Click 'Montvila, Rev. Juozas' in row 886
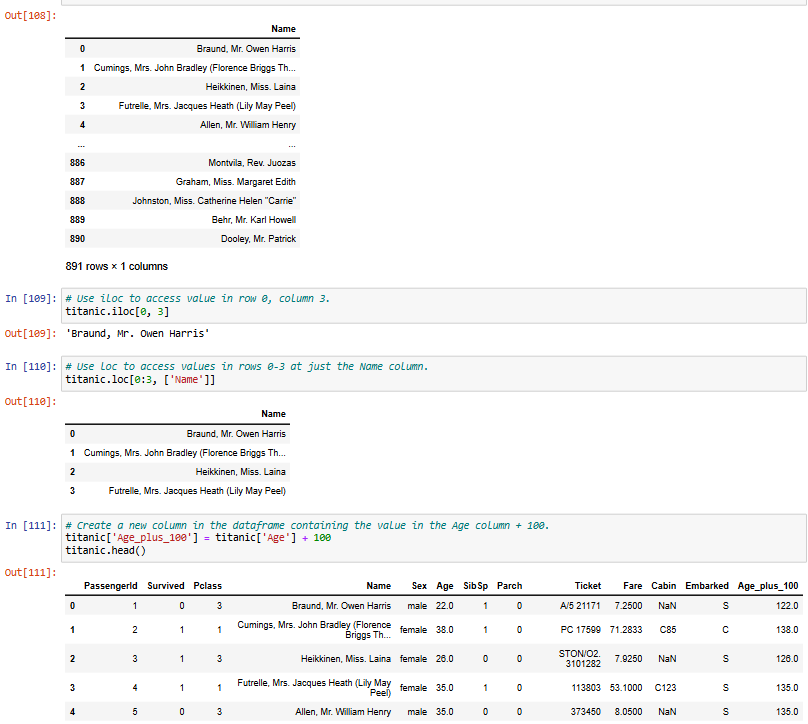The height and width of the screenshot is (724, 808). pos(252,163)
